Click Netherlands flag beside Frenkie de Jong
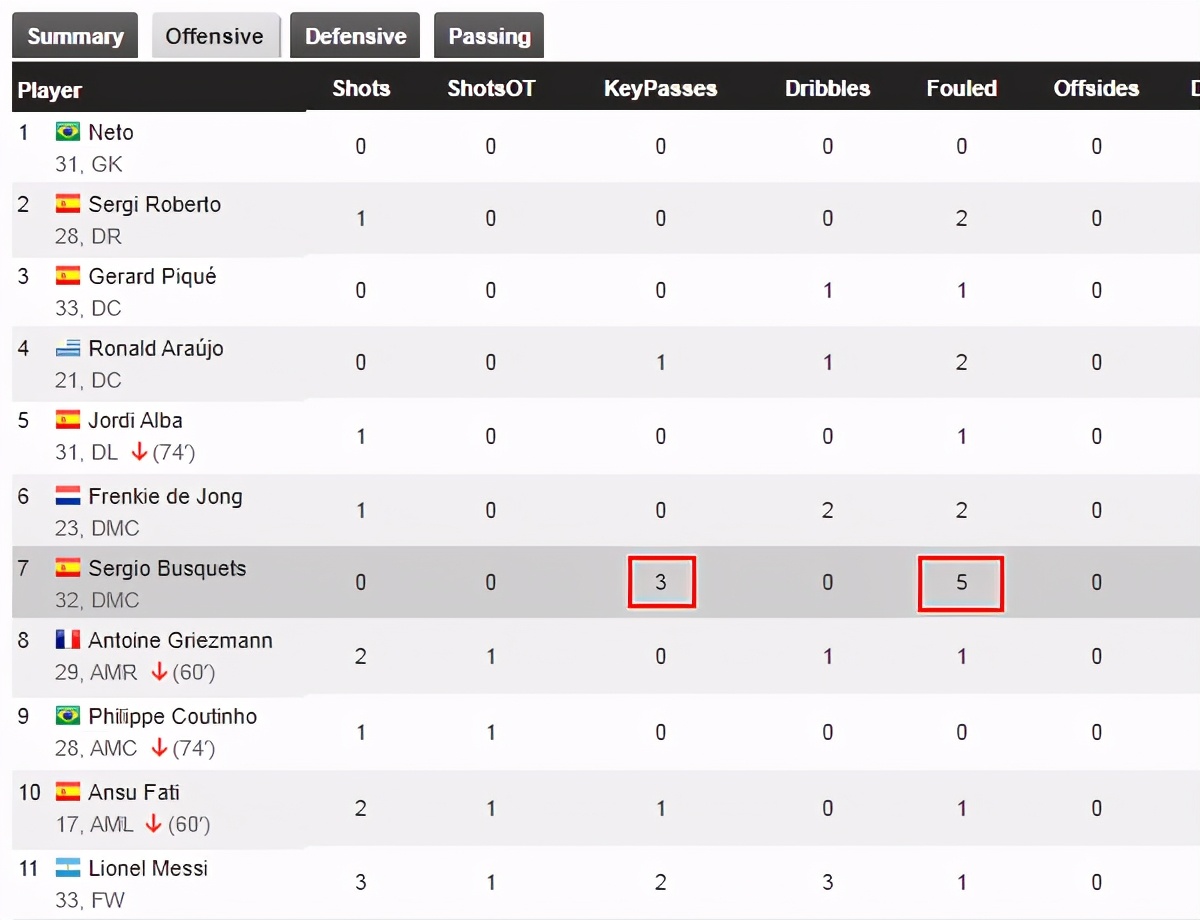This screenshot has height=920, width=1200. pos(68,496)
